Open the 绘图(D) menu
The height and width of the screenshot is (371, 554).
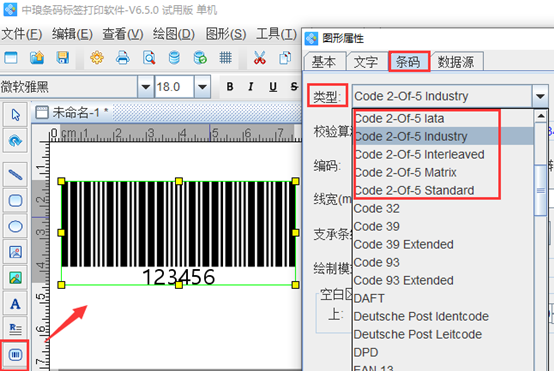point(173,34)
